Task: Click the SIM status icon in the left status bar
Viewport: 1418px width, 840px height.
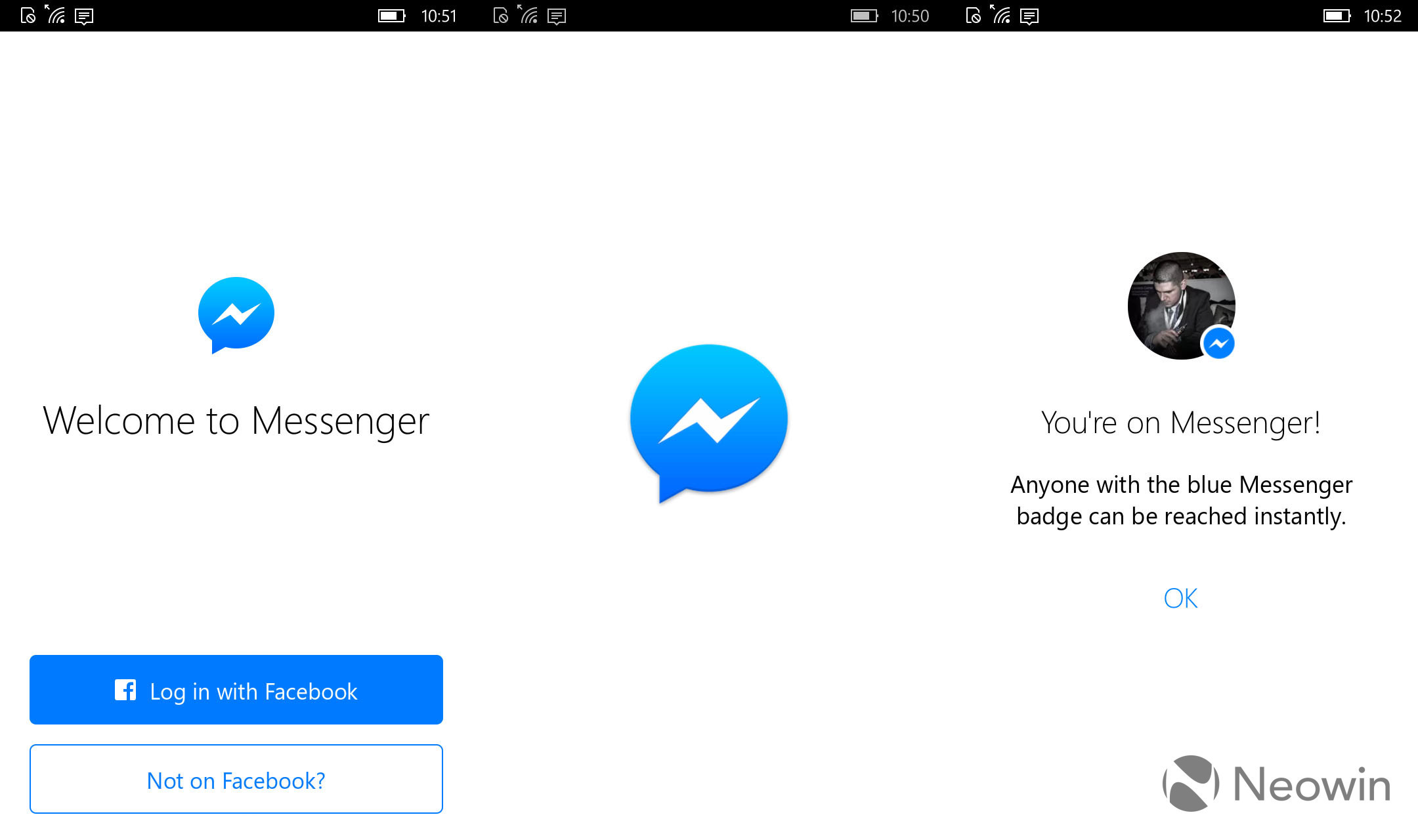Action: (x=28, y=16)
